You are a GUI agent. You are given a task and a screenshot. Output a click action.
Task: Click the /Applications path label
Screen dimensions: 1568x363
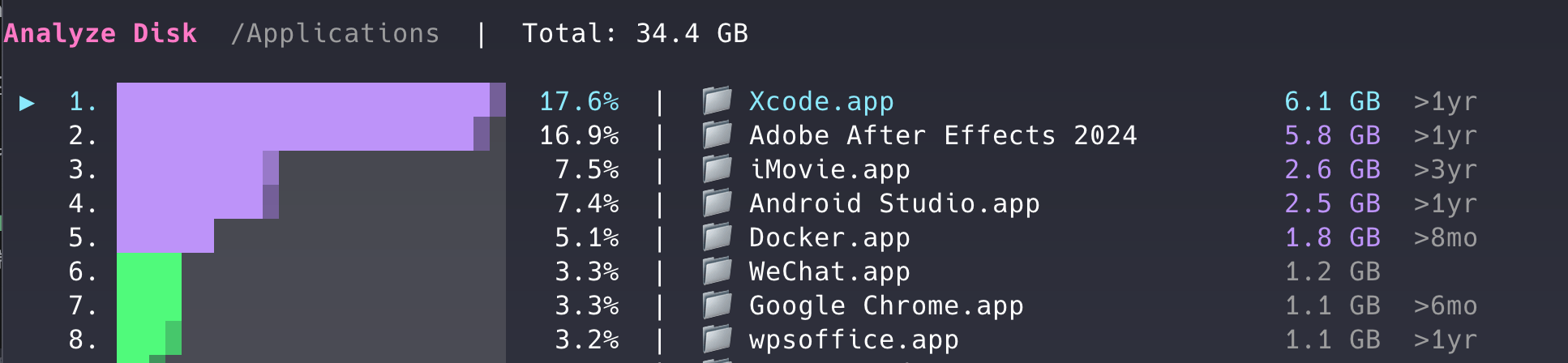pos(335,33)
